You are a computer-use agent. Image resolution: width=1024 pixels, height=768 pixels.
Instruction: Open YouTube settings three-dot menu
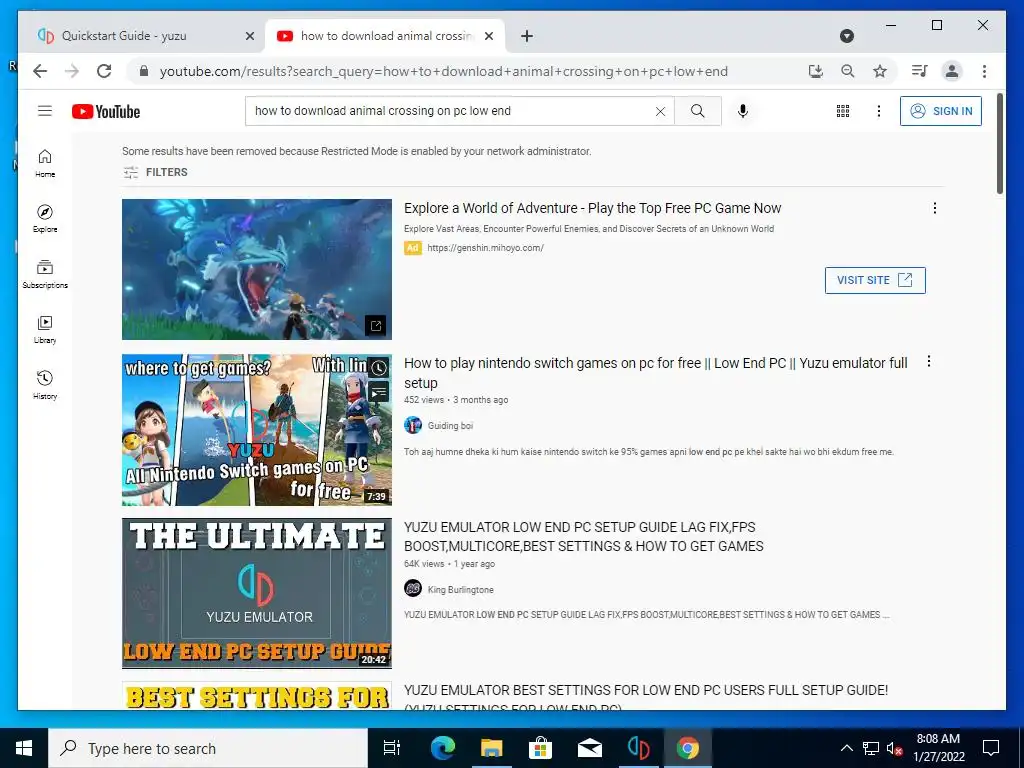[879, 111]
